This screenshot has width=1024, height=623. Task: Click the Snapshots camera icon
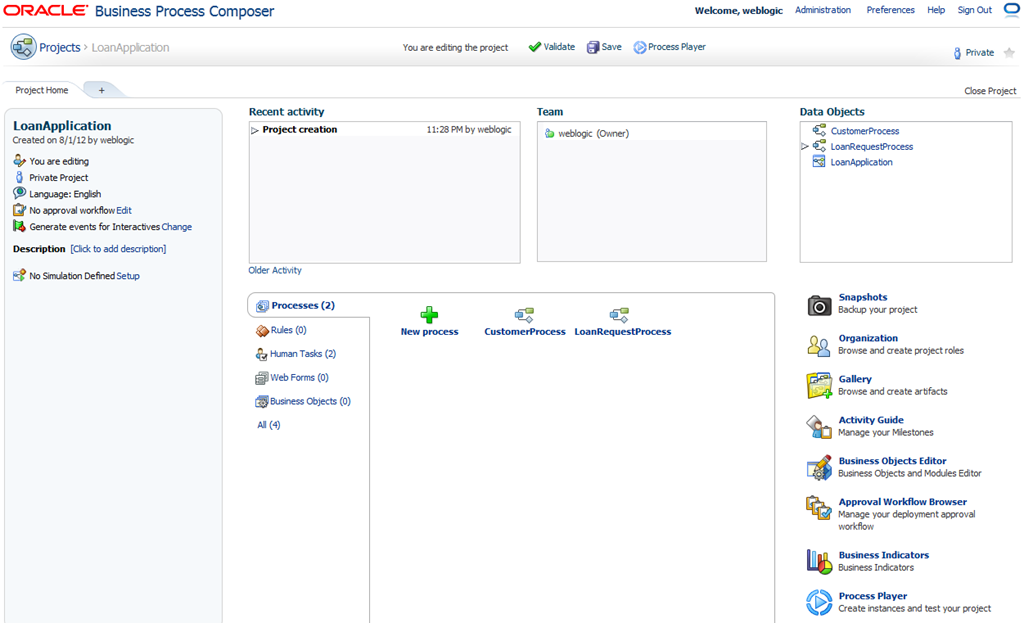[819, 305]
